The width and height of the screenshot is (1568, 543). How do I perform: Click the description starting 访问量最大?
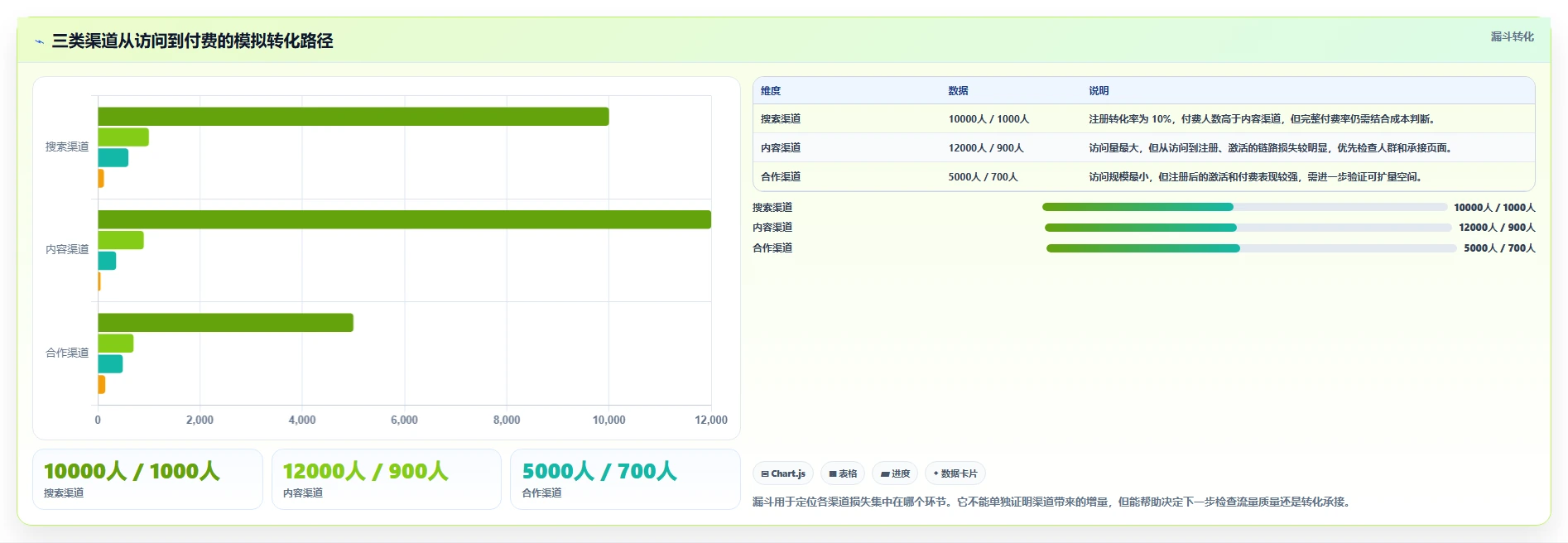(1272, 148)
